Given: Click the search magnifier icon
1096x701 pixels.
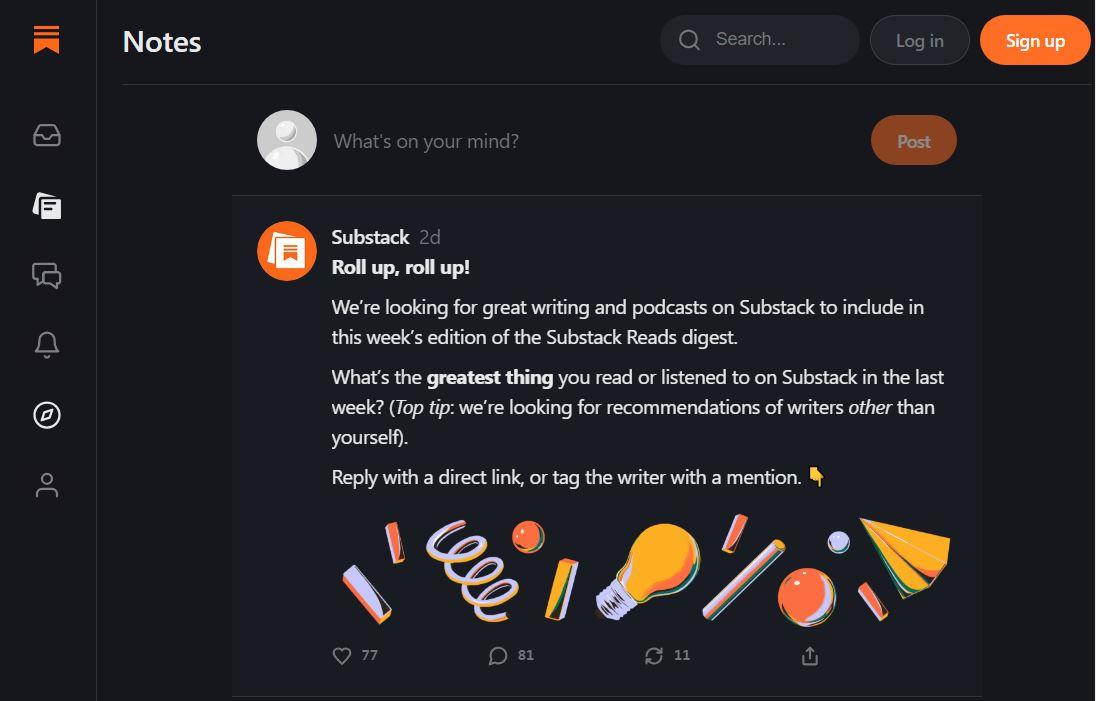Looking at the screenshot, I should coord(690,40).
